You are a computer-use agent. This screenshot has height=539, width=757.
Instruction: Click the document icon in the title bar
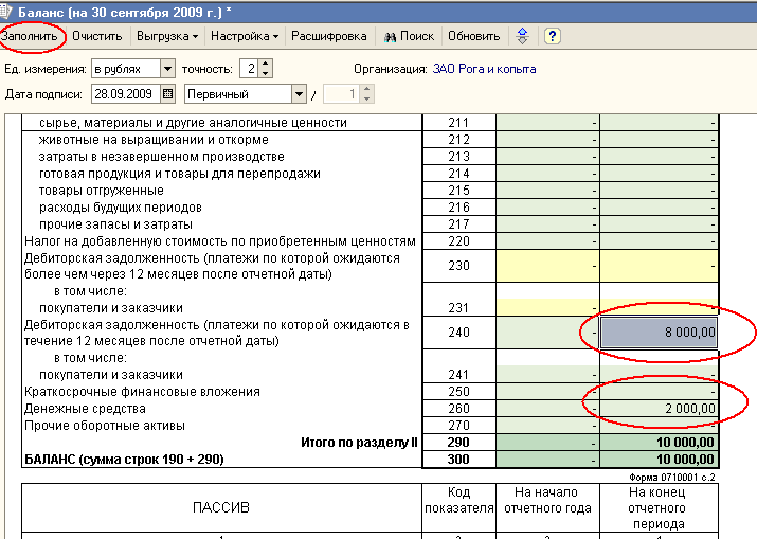(x=8, y=9)
